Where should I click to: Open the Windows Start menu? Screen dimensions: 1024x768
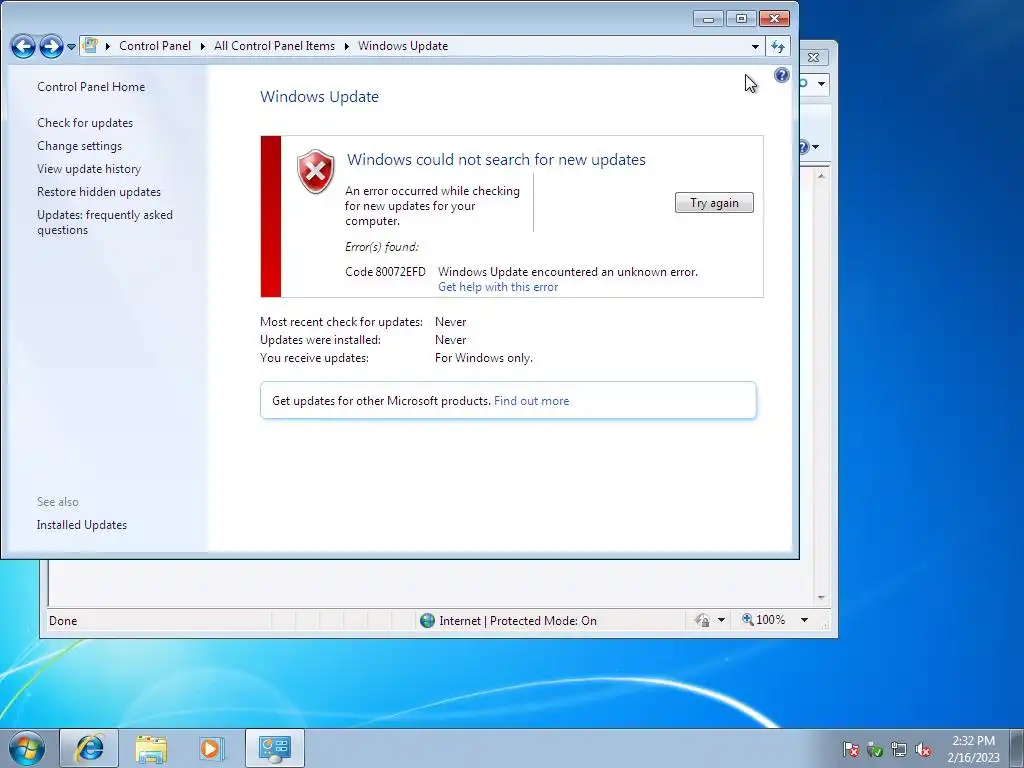(x=27, y=748)
